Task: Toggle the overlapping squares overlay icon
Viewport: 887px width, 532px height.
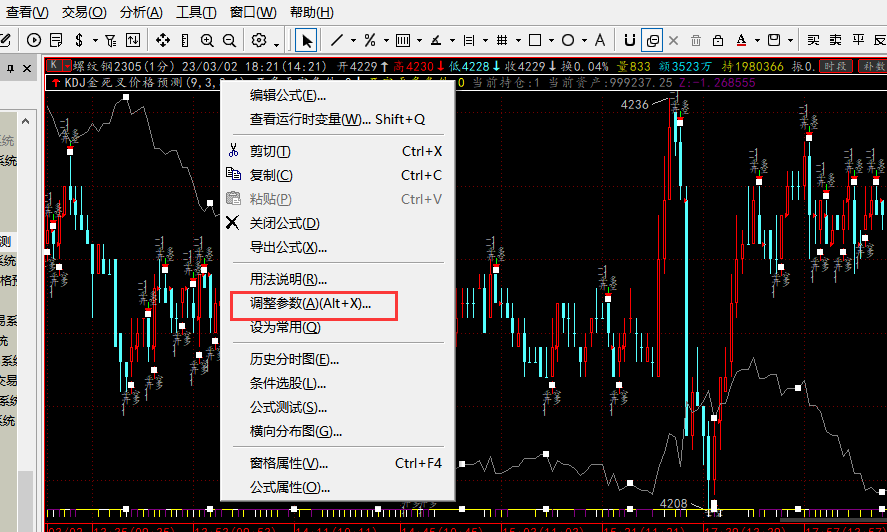Action: (652, 41)
